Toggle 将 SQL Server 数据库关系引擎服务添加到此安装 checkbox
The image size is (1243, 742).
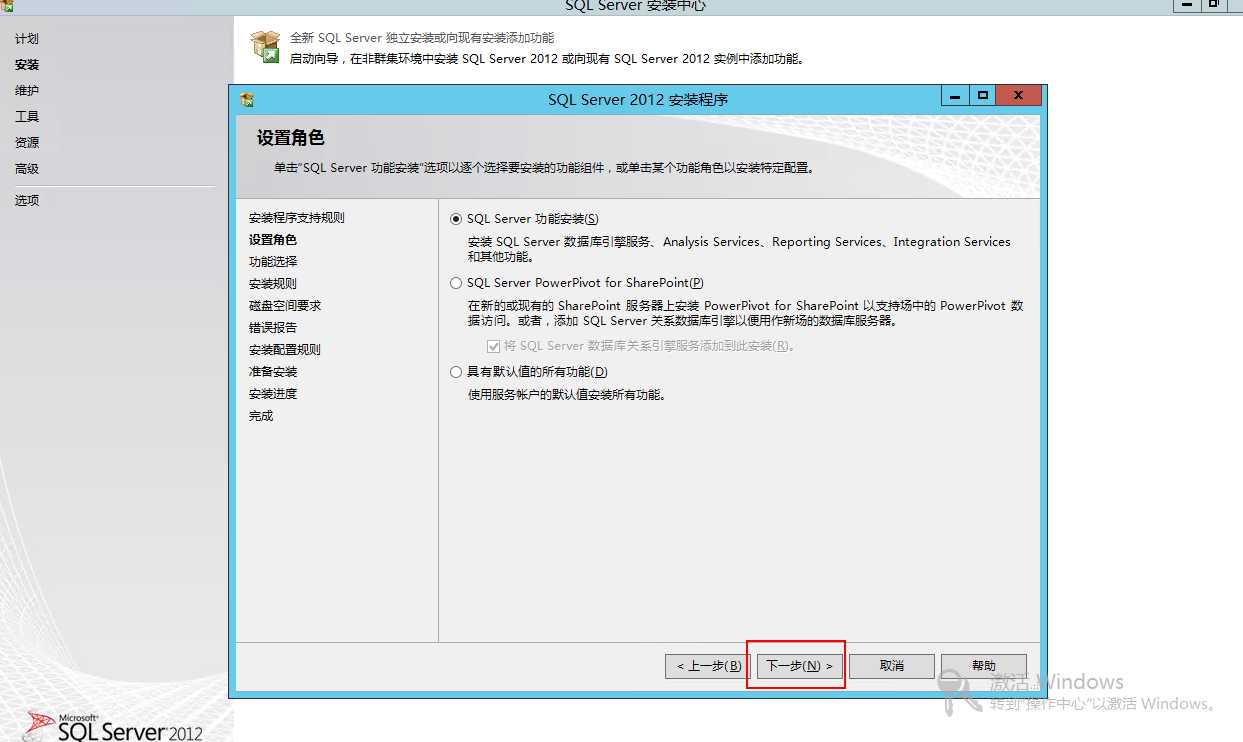click(x=493, y=346)
